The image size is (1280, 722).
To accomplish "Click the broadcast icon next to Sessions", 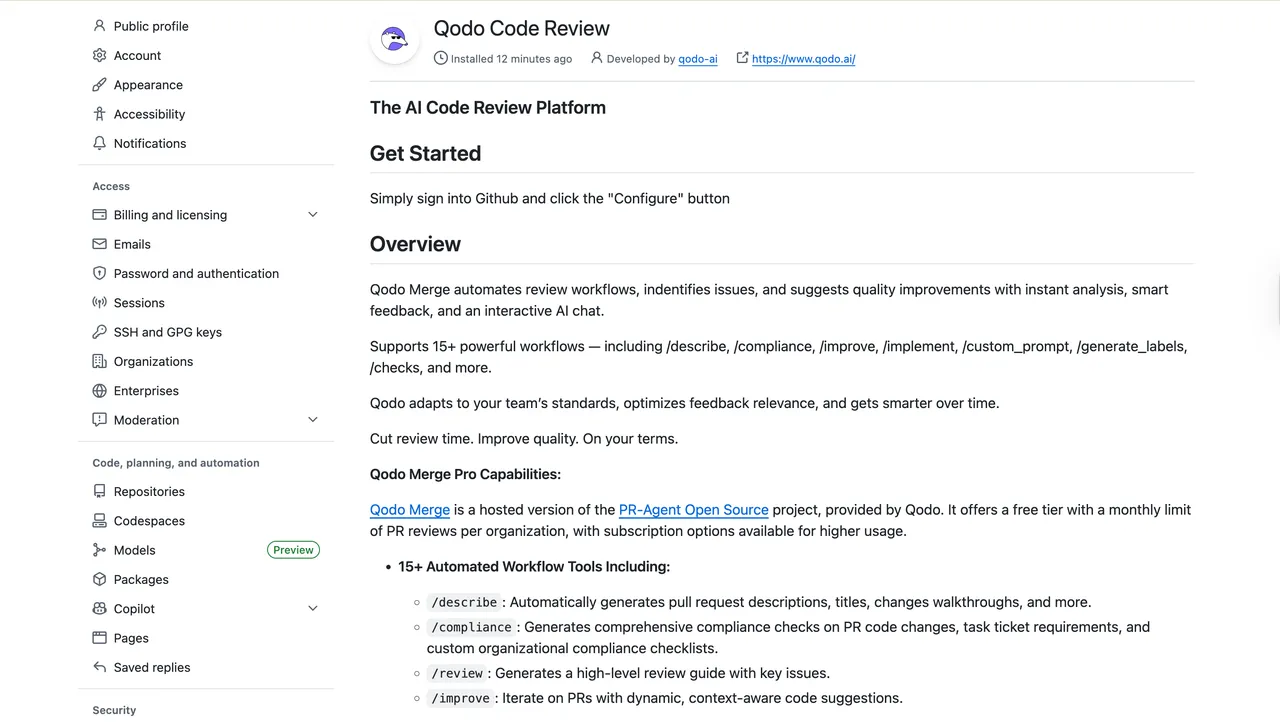I will [x=99, y=303].
